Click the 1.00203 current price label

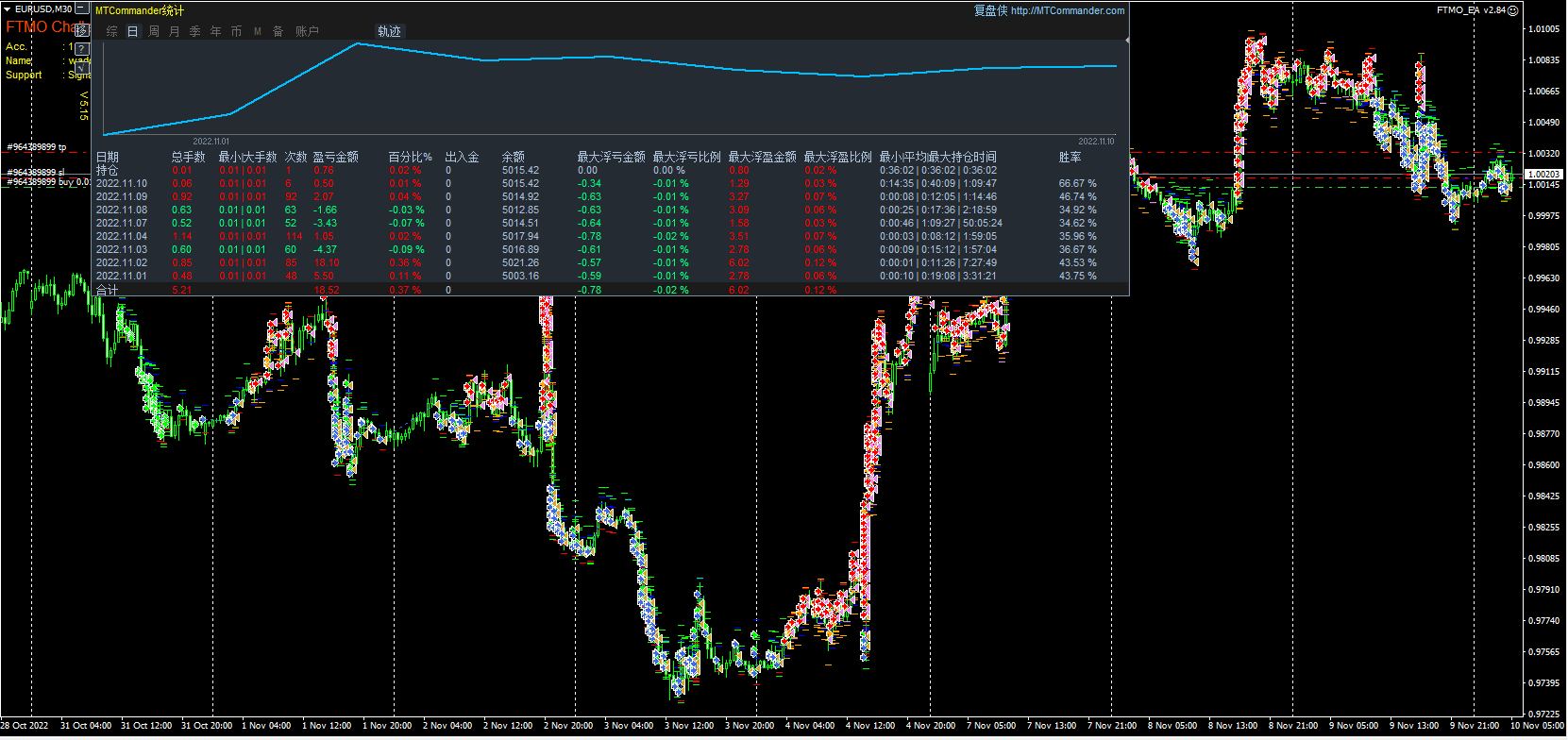(x=1543, y=175)
